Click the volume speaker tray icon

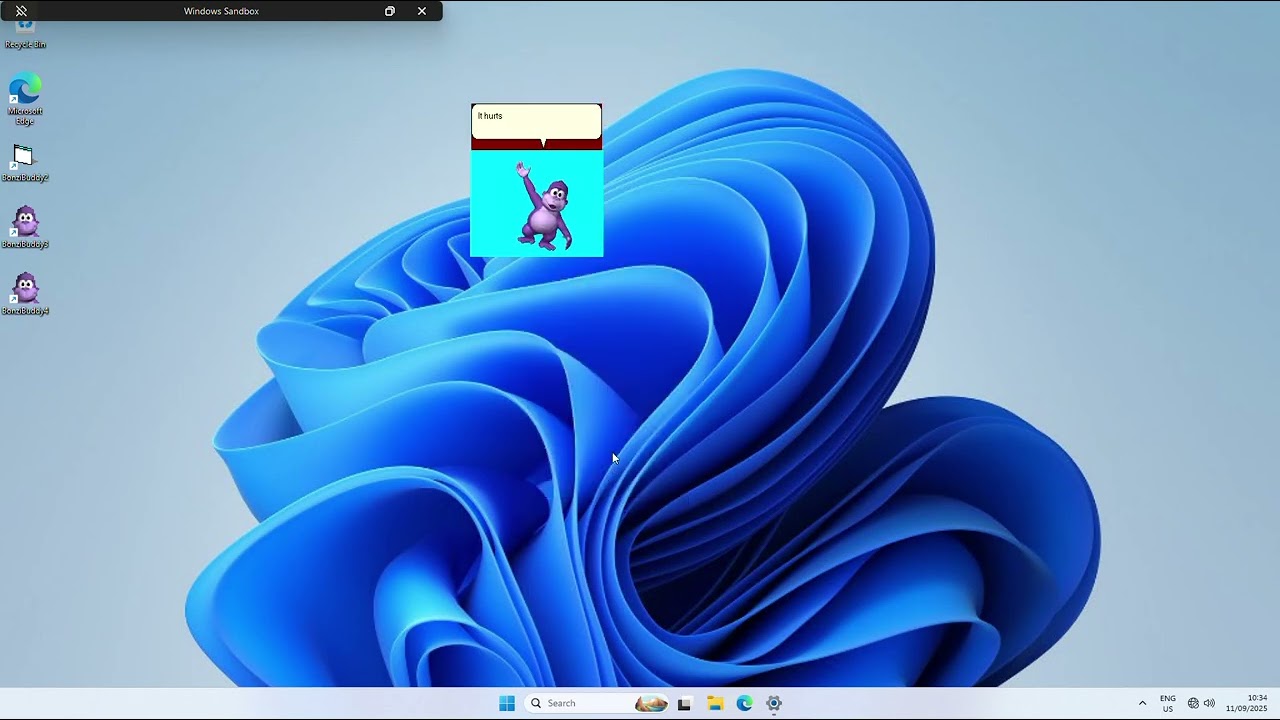(x=1209, y=703)
